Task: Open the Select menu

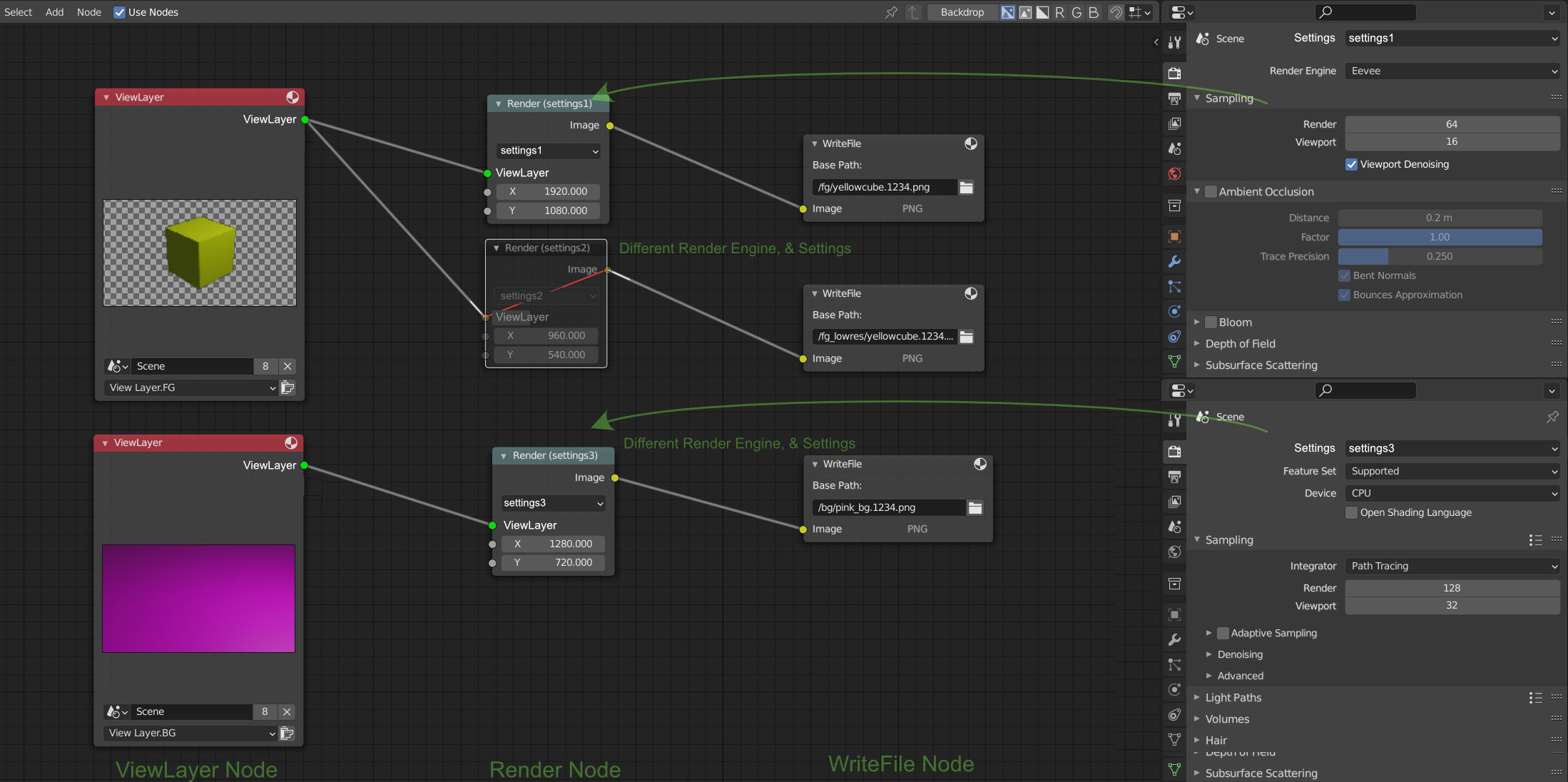Action: tap(18, 12)
